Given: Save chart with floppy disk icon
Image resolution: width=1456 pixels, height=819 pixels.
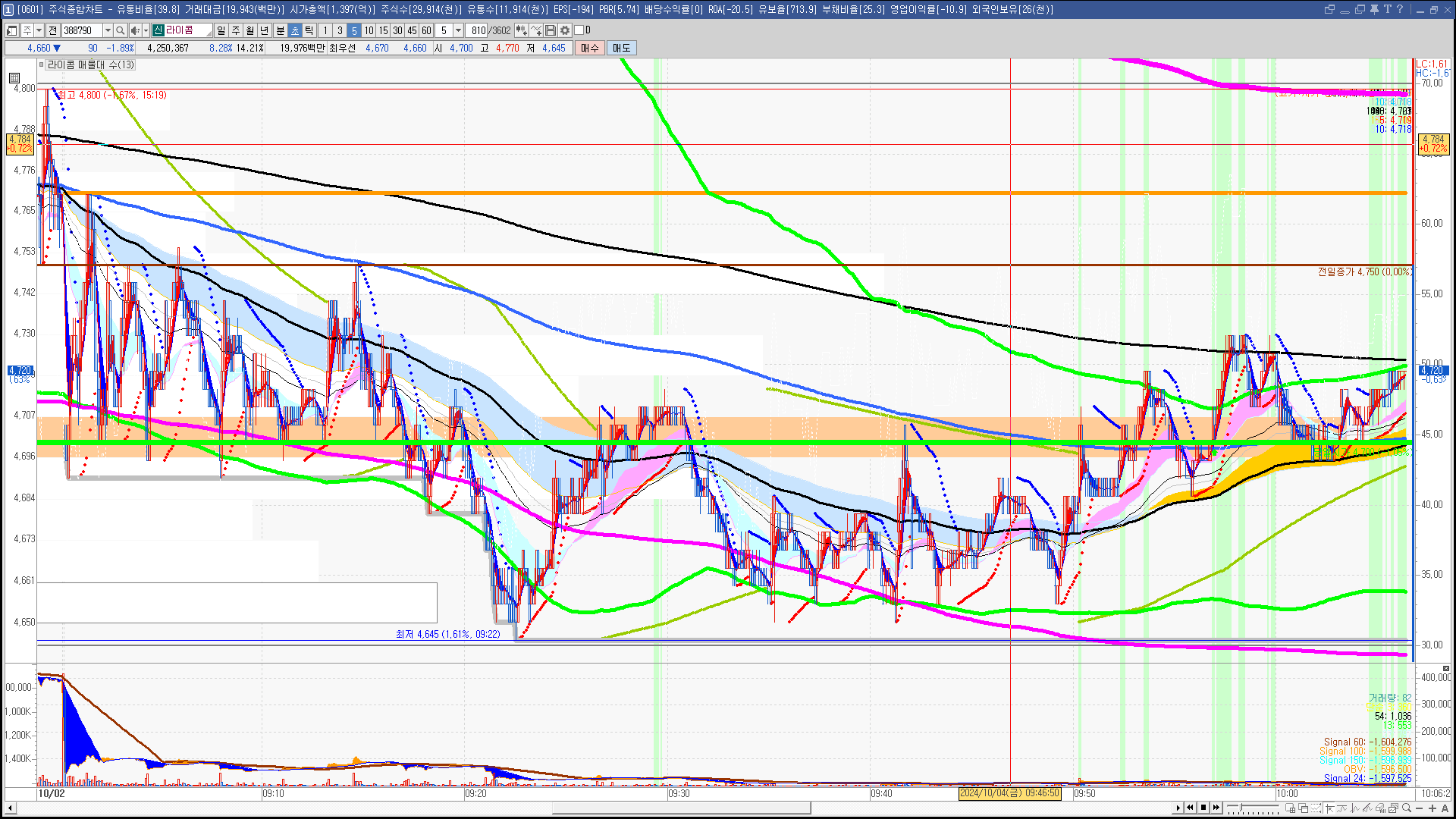Looking at the screenshot, I should click(551, 30).
